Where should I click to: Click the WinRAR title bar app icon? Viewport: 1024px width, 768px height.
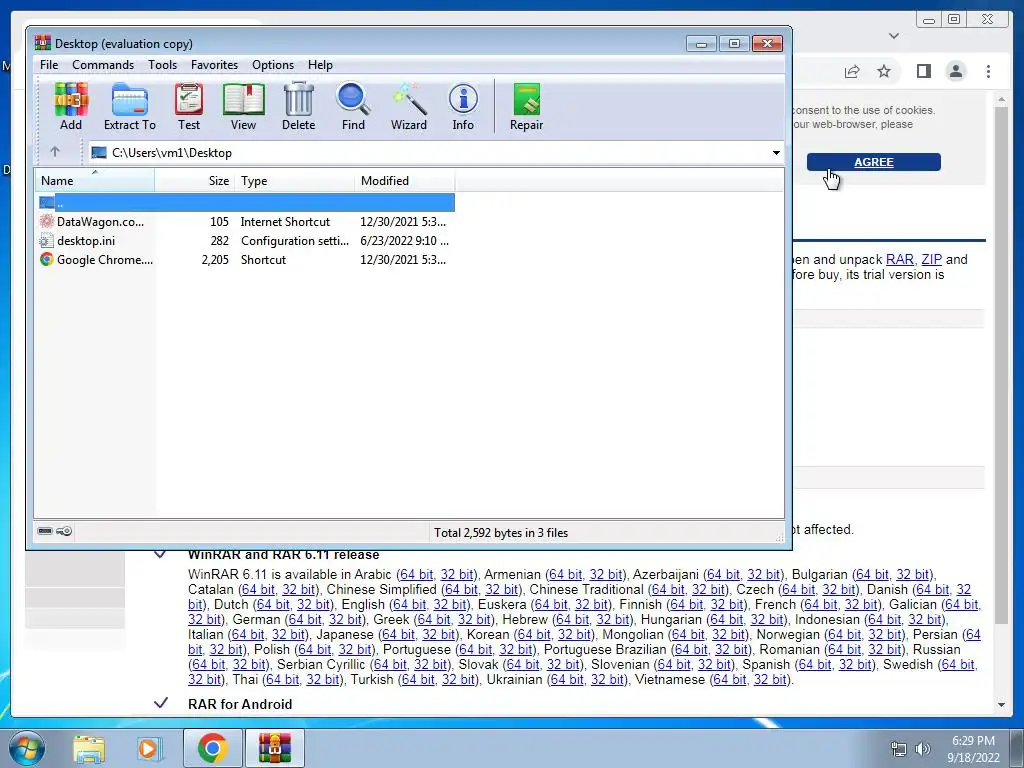pyautogui.click(x=42, y=43)
